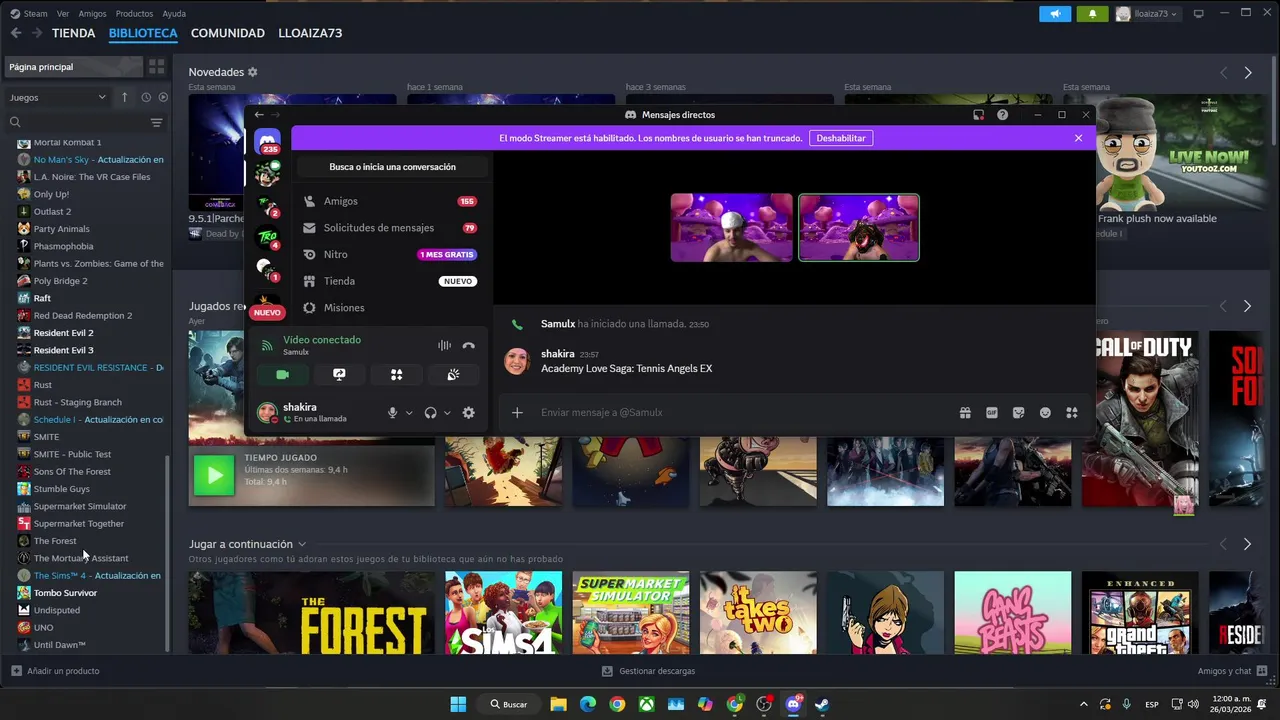Click Deshabilitar streamer mode button
The image size is (1280, 720).
coord(840,138)
